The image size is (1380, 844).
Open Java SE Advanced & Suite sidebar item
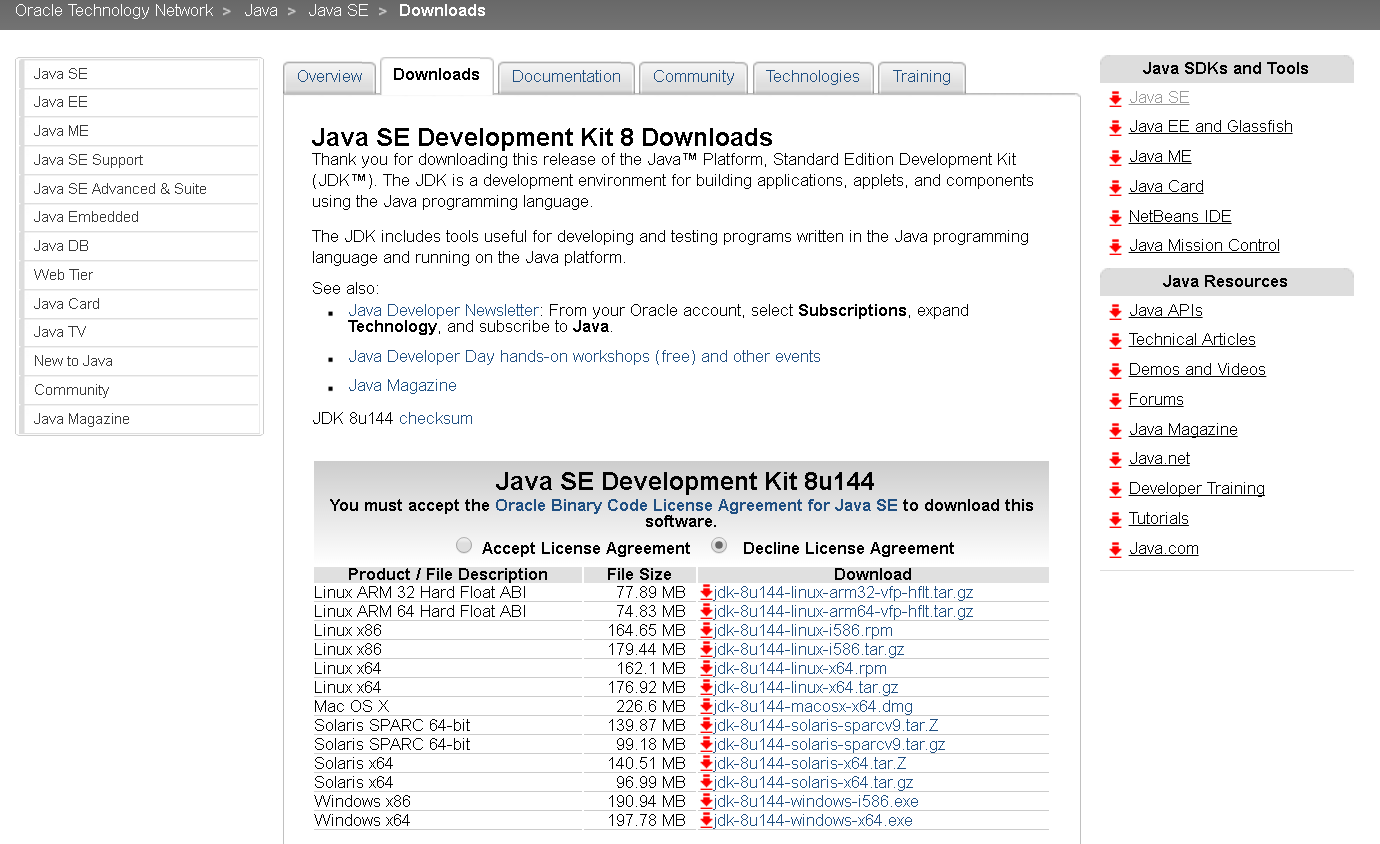coord(141,189)
